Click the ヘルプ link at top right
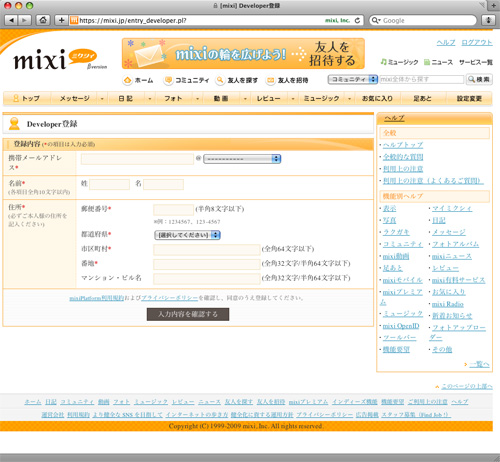Screen dimensions: 500x462 (446, 43)
